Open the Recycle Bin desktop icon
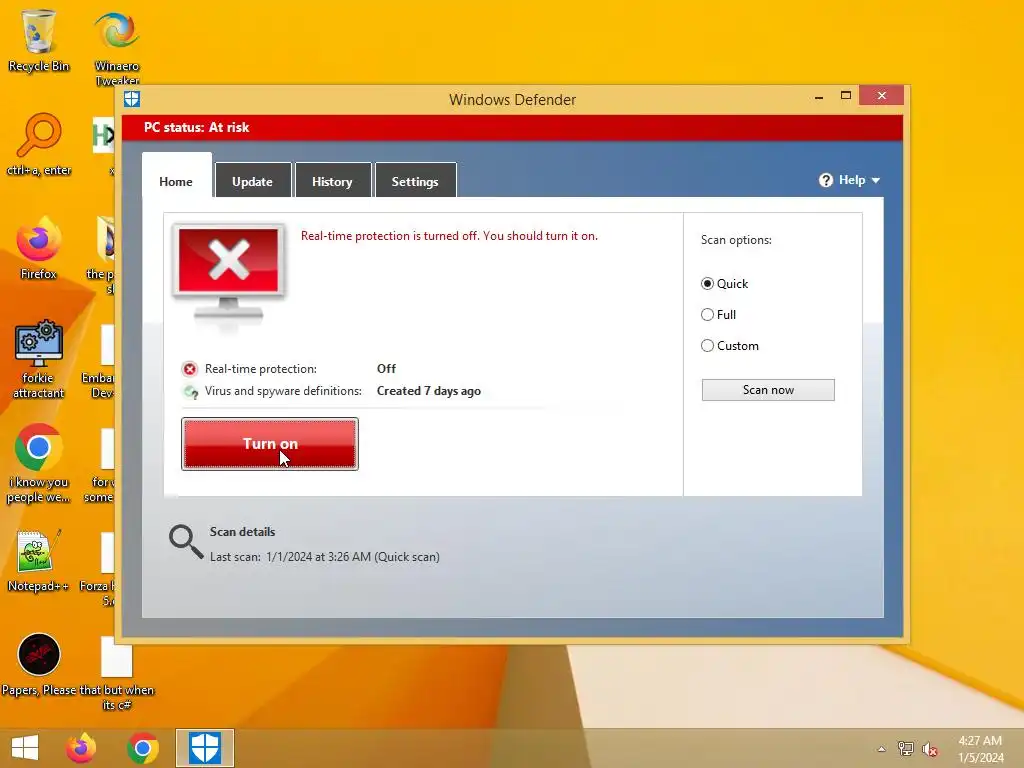 click(39, 40)
